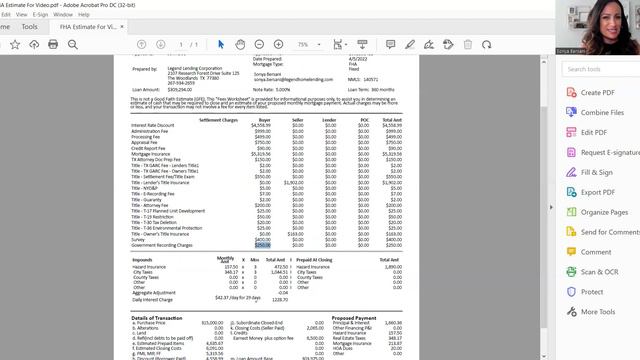Close the FHA Estimate document tab

pyautogui.click(x=122, y=27)
